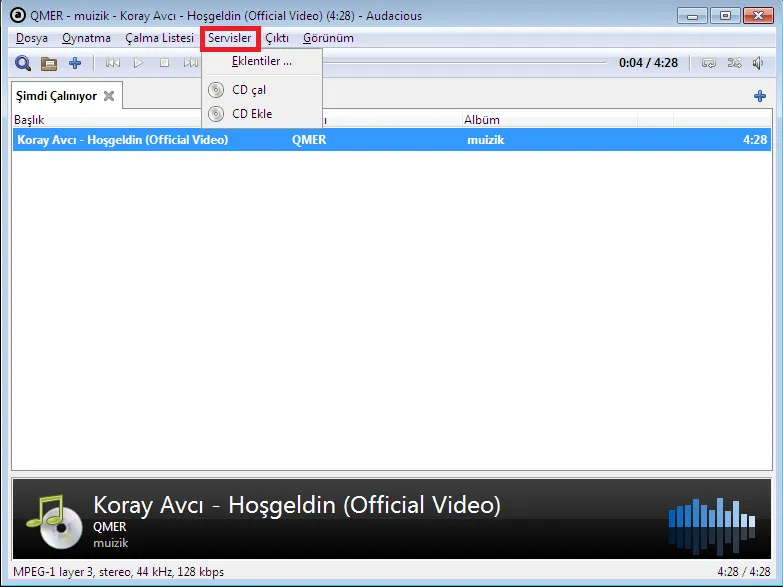Click the CD çal disc icon

point(216,90)
